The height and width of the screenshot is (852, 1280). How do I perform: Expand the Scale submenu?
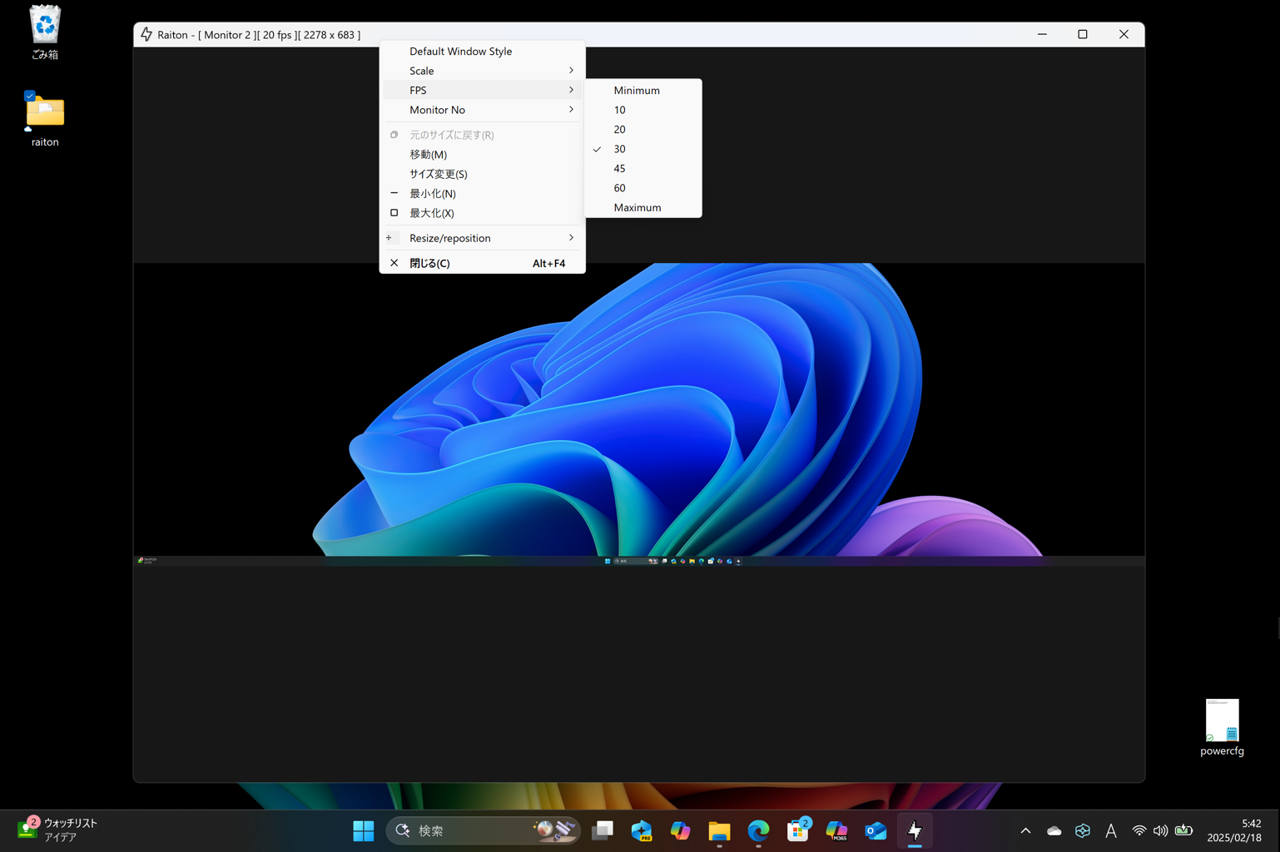pyautogui.click(x=482, y=71)
